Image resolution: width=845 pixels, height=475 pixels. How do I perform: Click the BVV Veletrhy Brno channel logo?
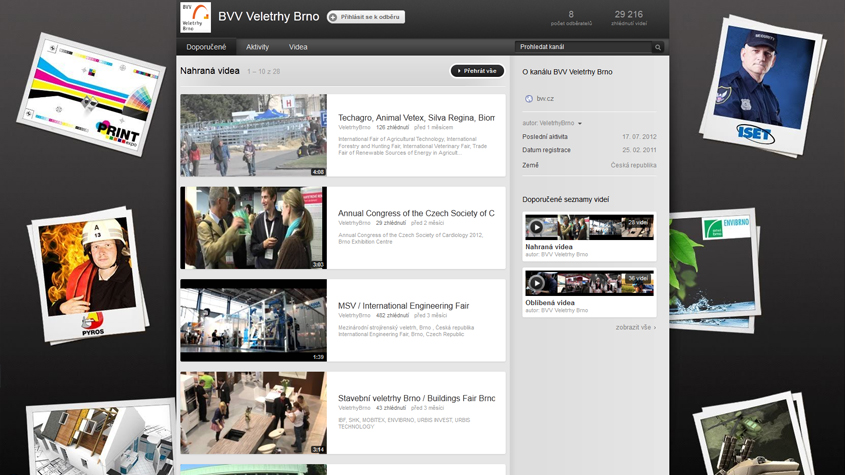tap(195, 17)
